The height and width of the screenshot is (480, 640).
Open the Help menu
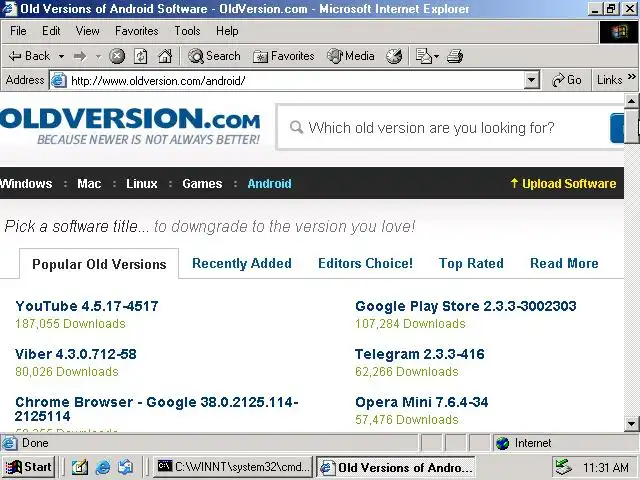(x=227, y=31)
